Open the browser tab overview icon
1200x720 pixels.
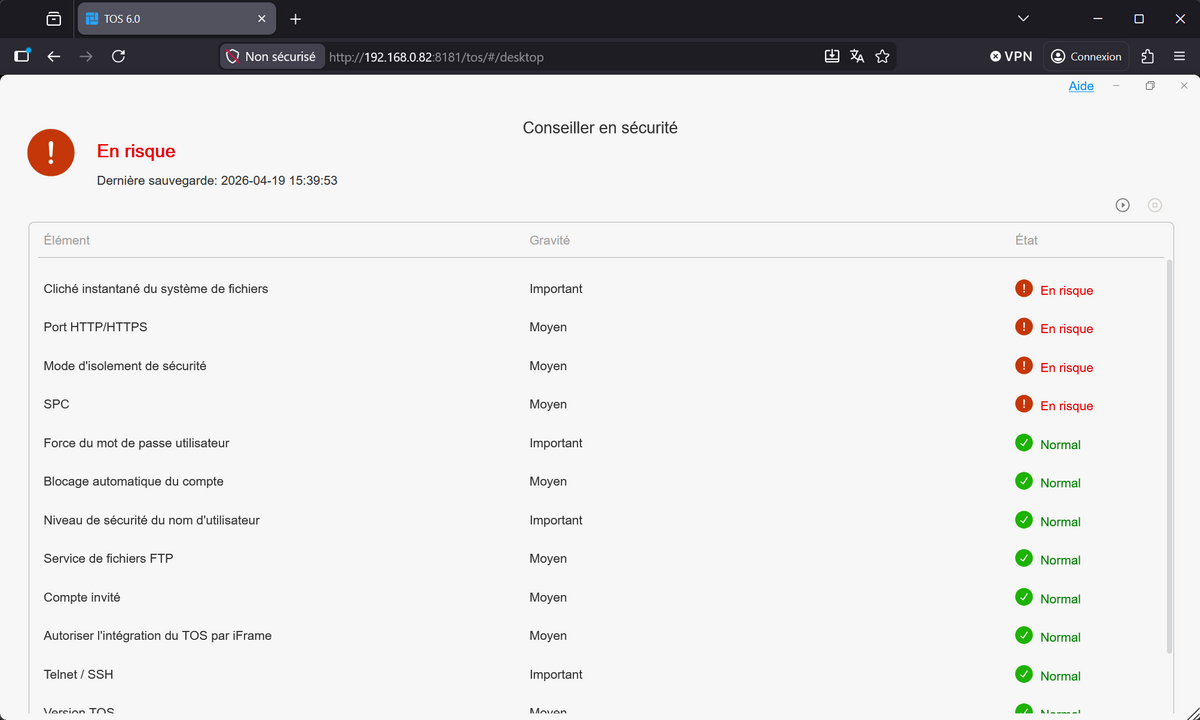point(54,19)
